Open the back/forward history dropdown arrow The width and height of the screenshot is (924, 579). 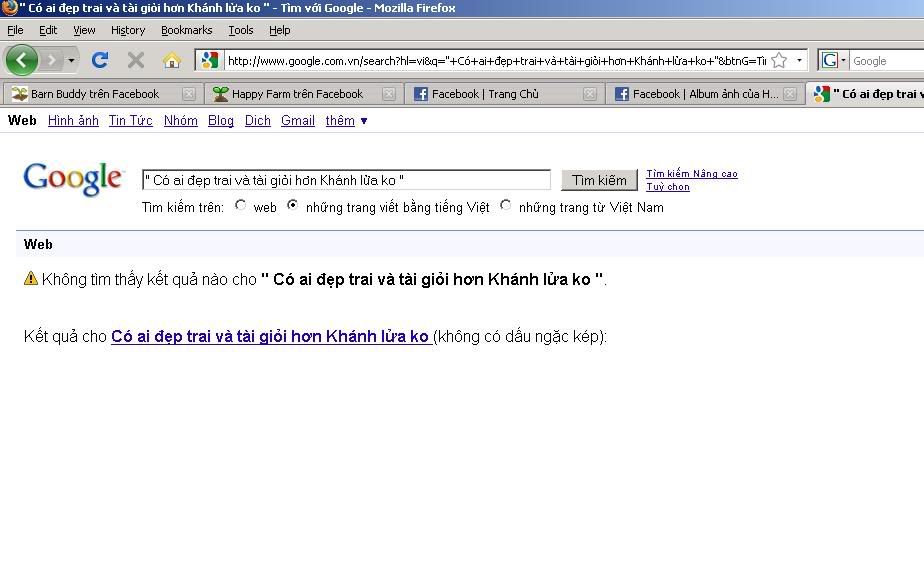pos(71,60)
